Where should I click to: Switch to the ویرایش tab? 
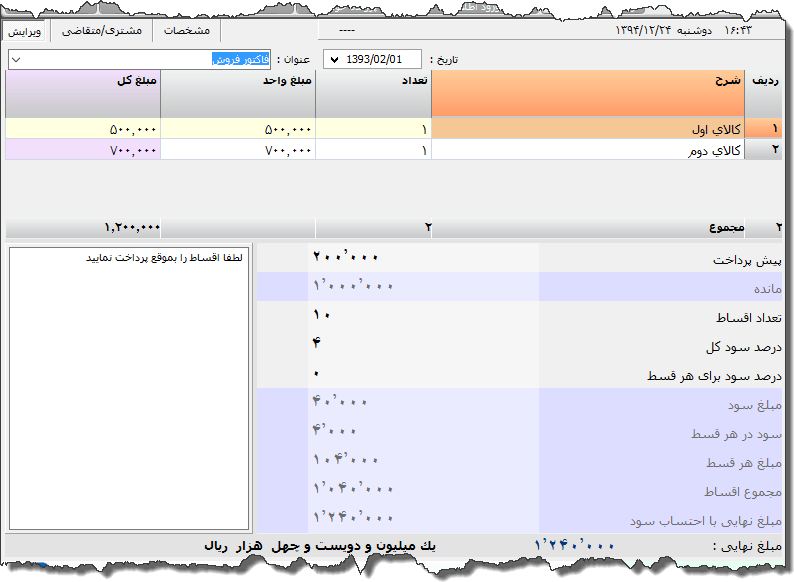[x=26, y=31]
